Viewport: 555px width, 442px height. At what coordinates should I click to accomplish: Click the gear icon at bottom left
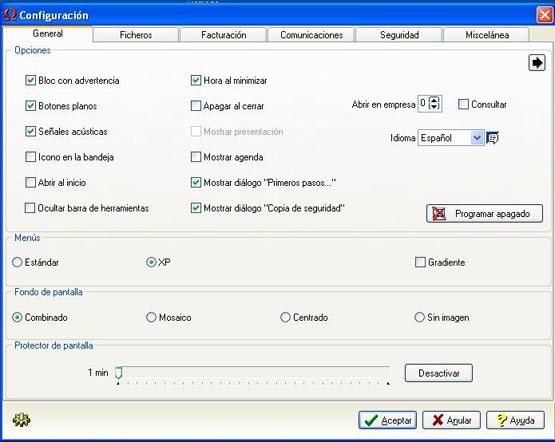(x=21, y=420)
